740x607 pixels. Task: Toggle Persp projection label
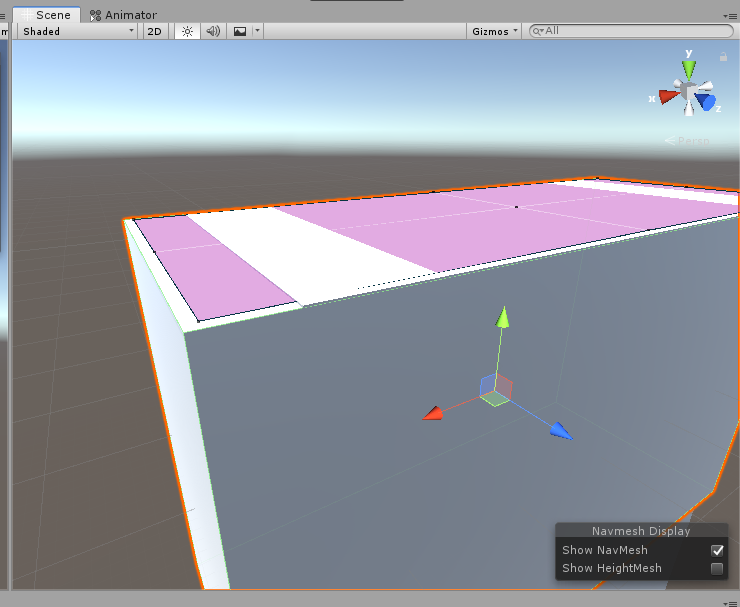click(687, 141)
